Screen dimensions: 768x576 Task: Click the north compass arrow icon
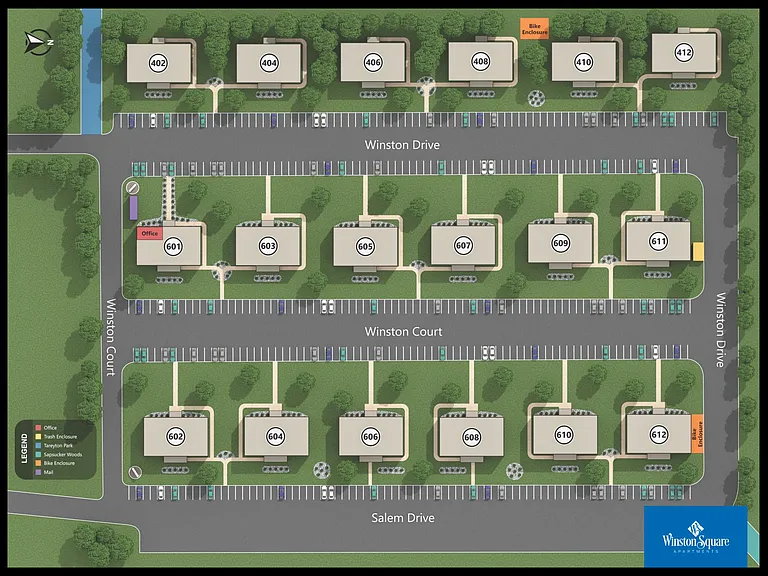coord(38,42)
